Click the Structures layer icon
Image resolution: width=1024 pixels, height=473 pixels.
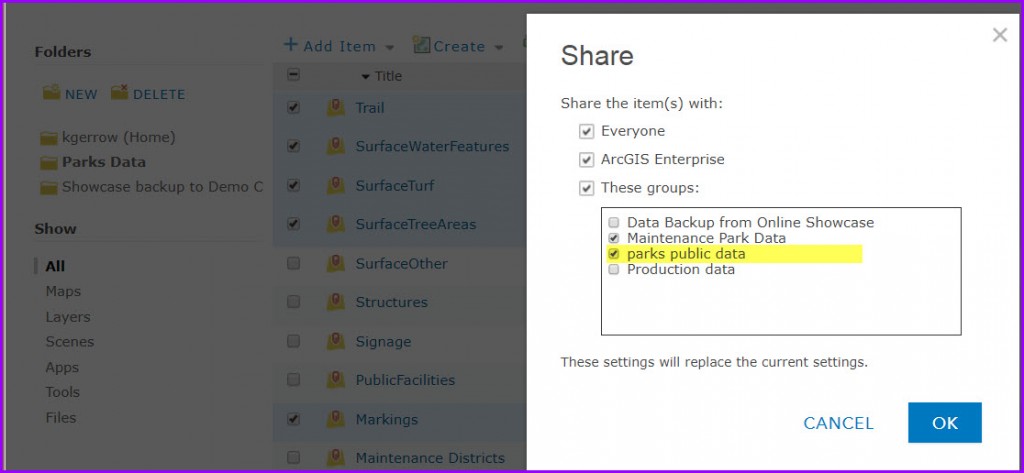(336, 303)
